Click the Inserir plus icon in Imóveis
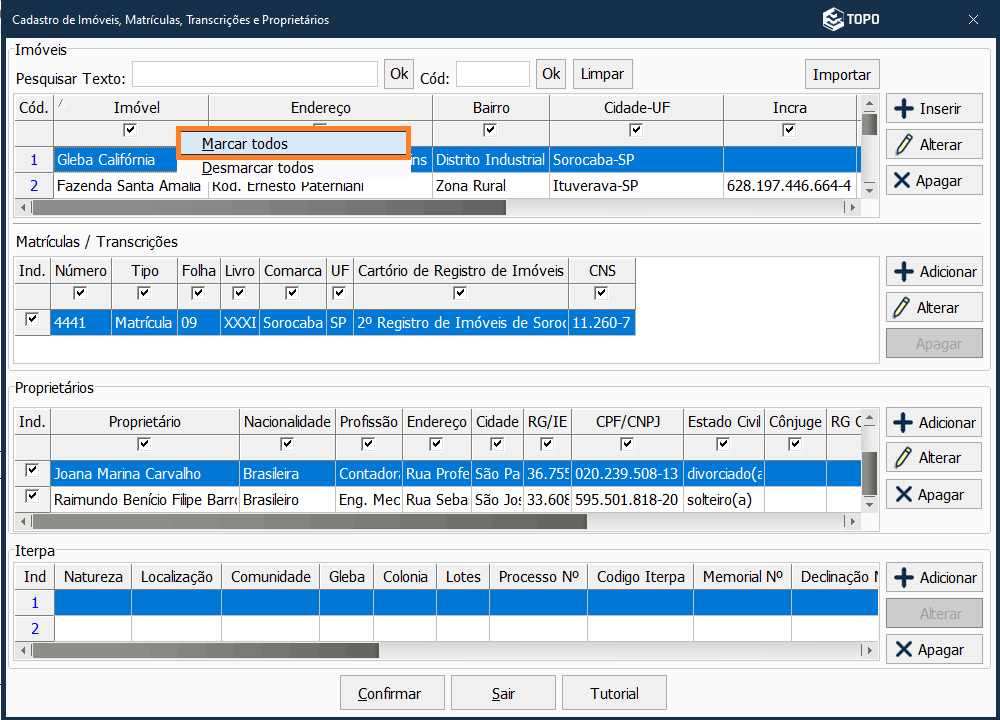 click(x=904, y=109)
